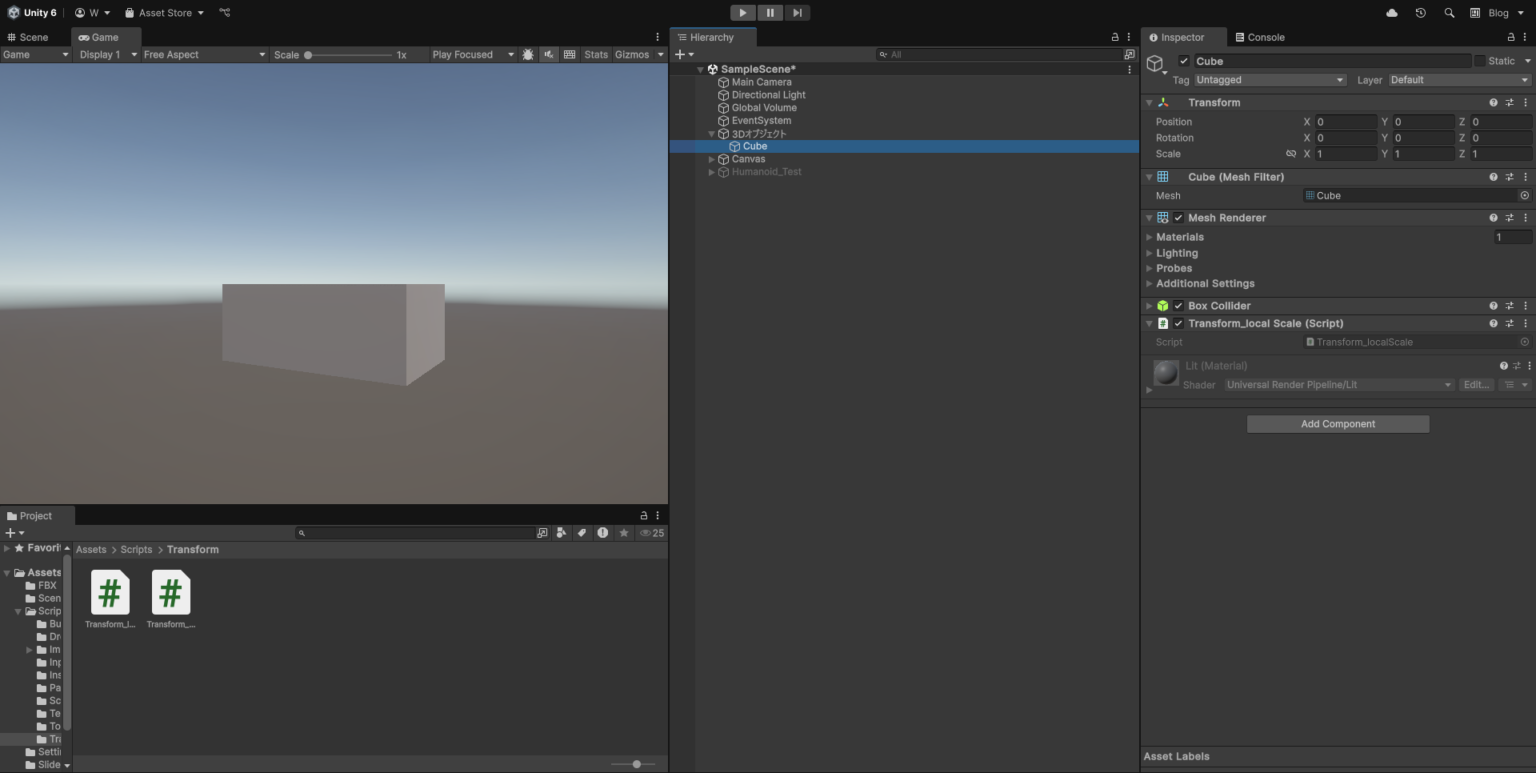Expand the Materials section of Mesh Renderer
The width and height of the screenshot is (1536, 773).
point(1150,237)
